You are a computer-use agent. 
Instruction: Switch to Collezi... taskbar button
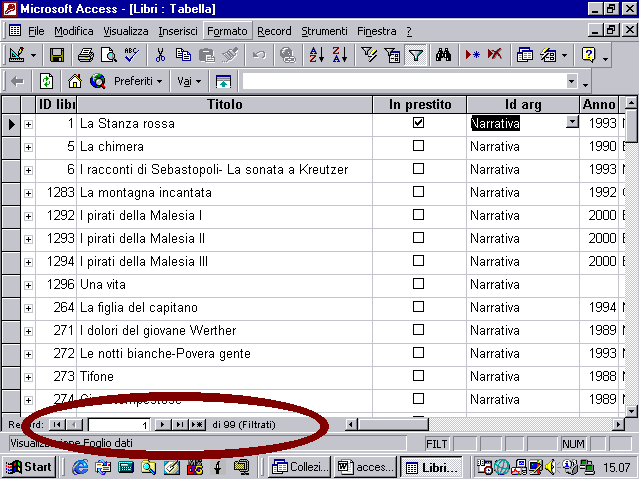300,467
